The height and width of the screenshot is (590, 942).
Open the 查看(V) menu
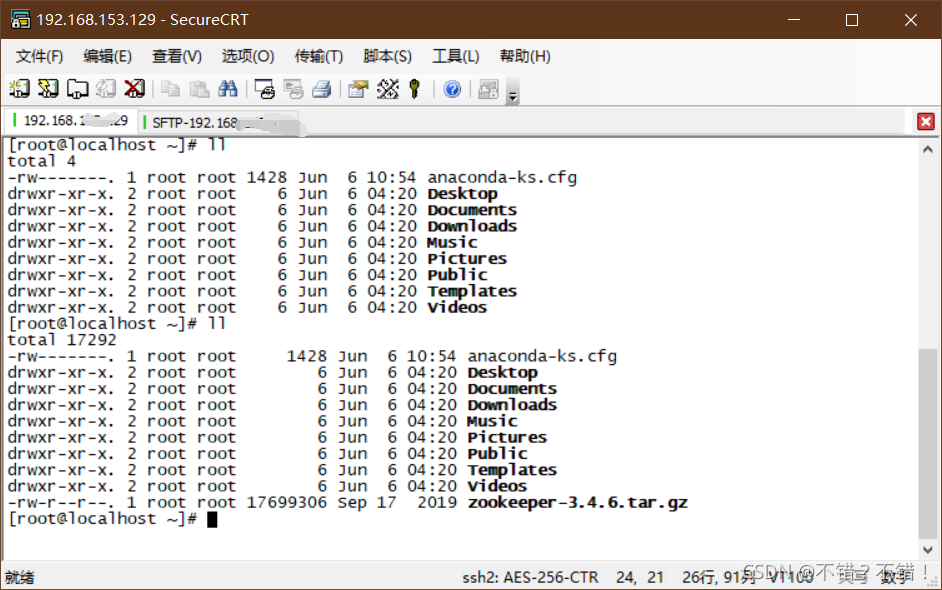pos(177,56)
